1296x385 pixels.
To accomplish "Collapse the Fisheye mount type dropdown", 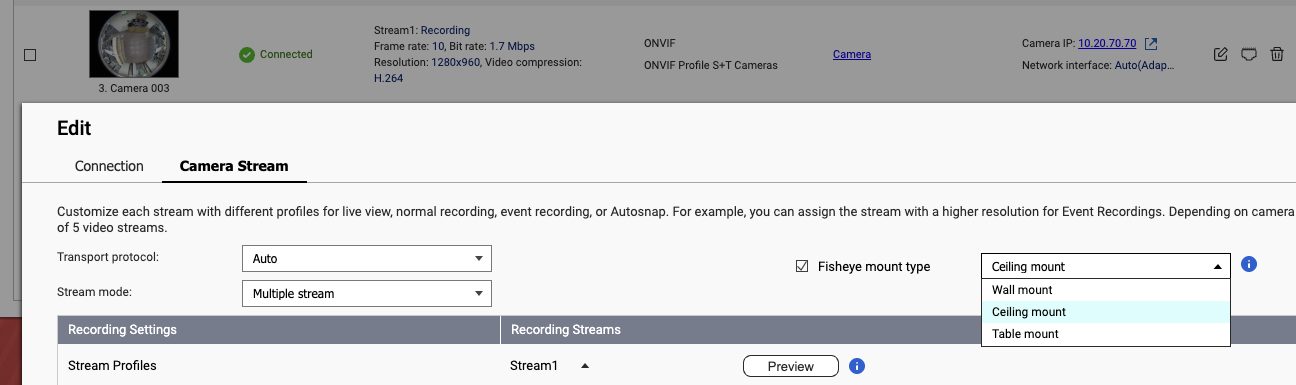I will [1105, 266].
